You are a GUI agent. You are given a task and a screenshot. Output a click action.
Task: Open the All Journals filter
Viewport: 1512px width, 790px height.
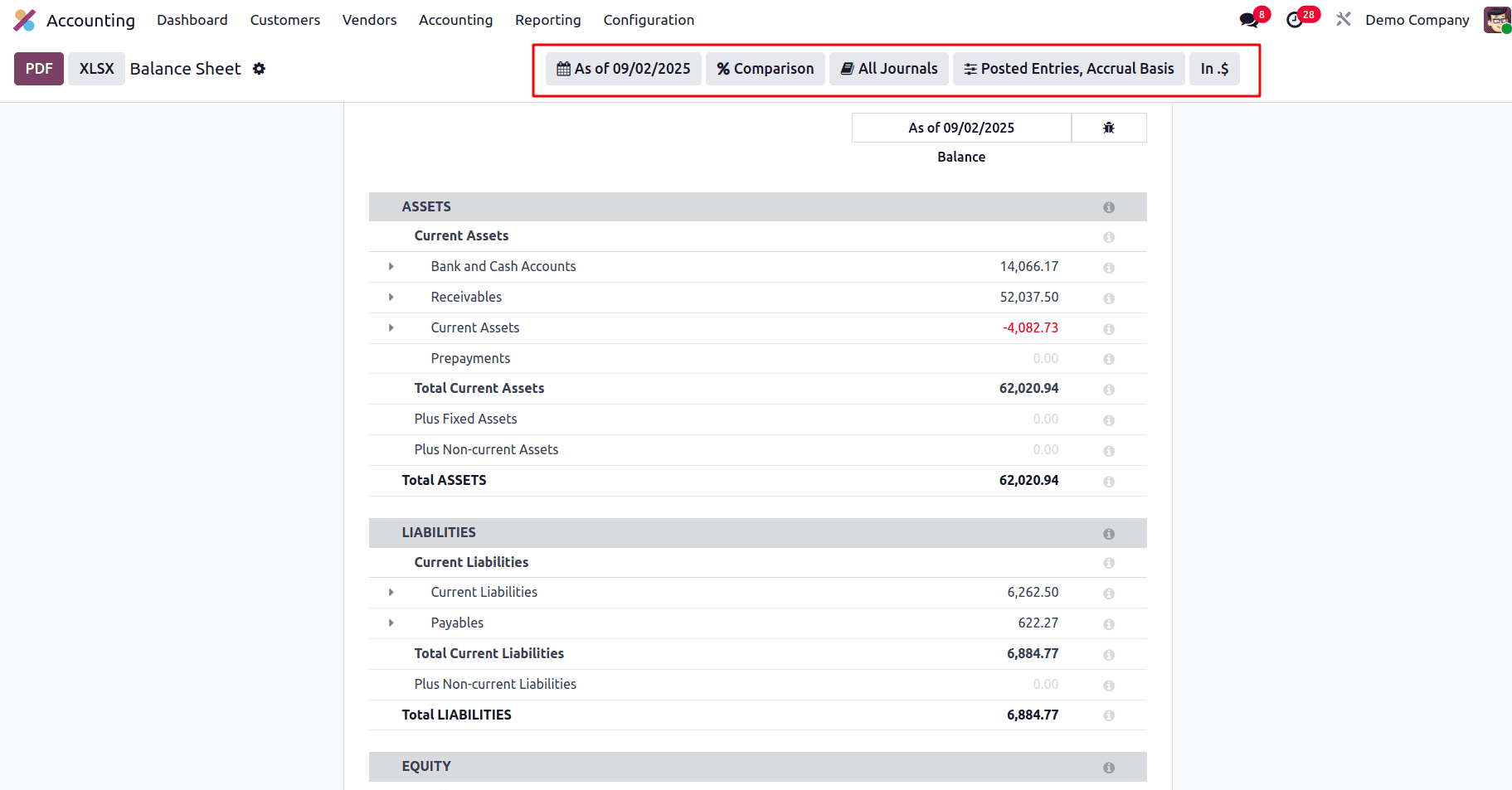pyautogui.click(x=888, y=69)
